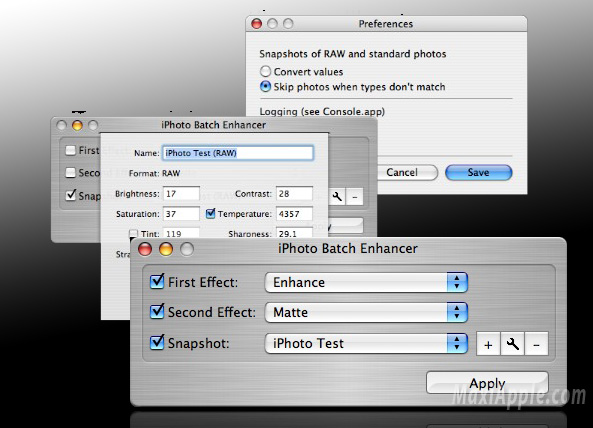The image size is (593, 428).
Task: Add a snapshot with the plus button
Action: click(488, 344)
